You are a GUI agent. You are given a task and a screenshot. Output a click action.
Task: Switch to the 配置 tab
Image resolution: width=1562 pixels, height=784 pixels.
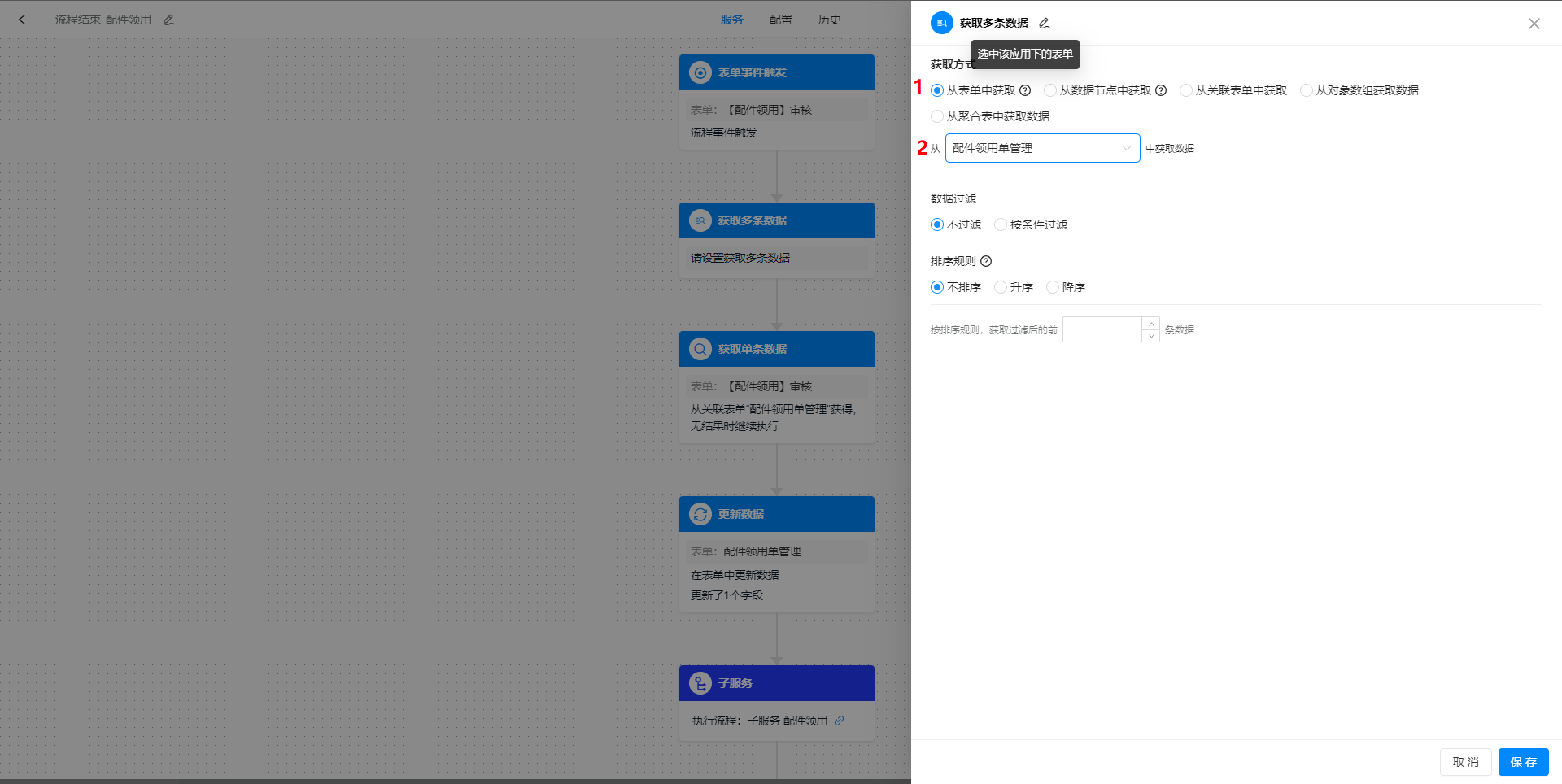[780, 20]
